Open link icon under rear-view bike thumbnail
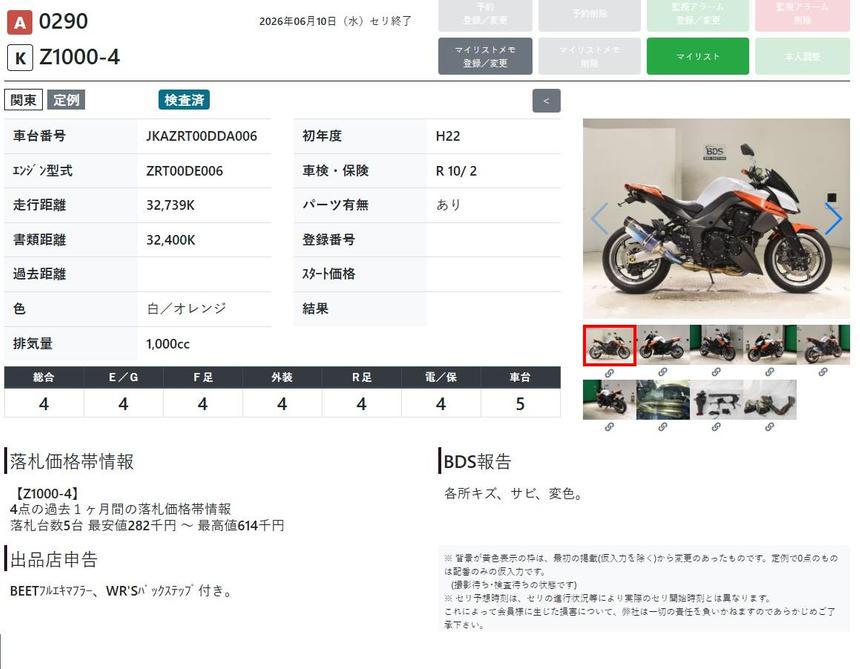 tap(609, 427)
